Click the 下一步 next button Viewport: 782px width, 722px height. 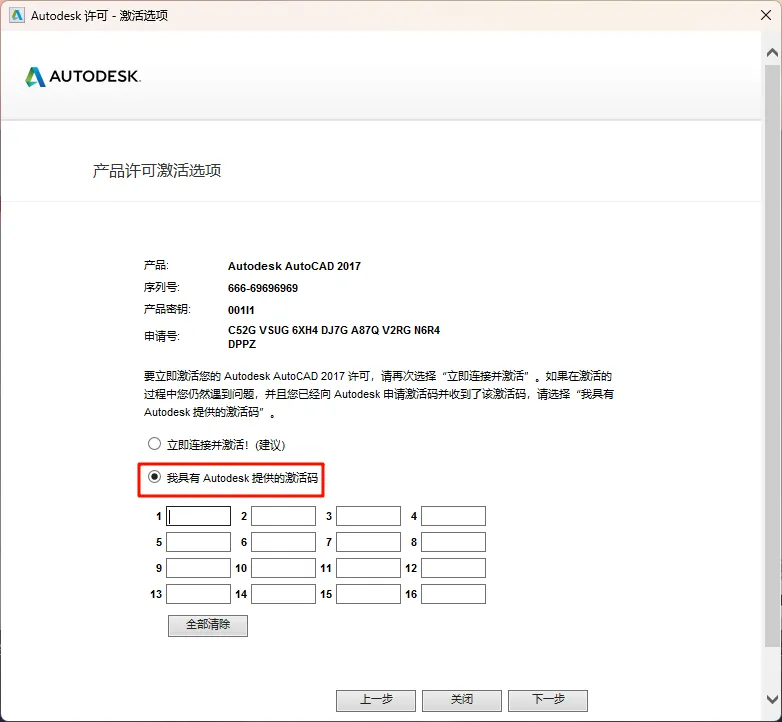[548, 700]
